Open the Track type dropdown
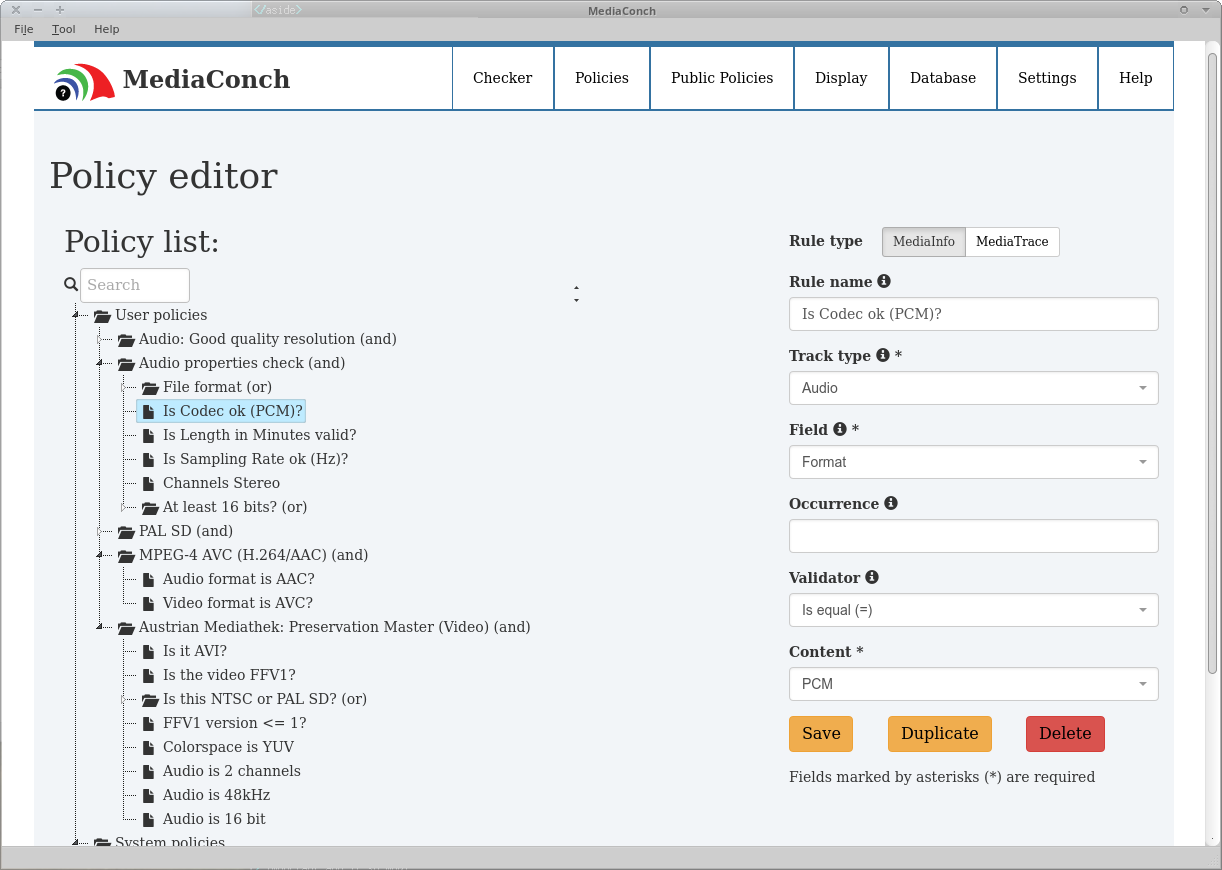 [x=973, y=388]
